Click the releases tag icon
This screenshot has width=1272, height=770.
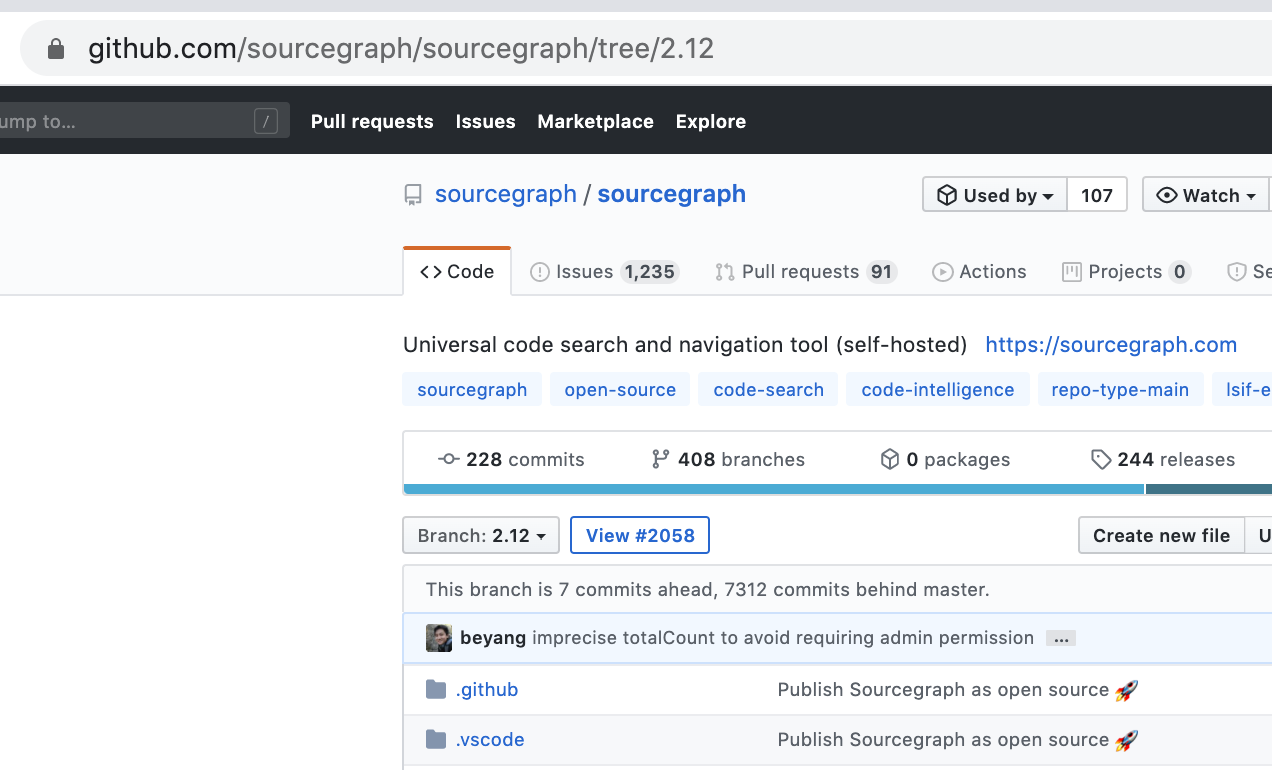[1101, 459]
